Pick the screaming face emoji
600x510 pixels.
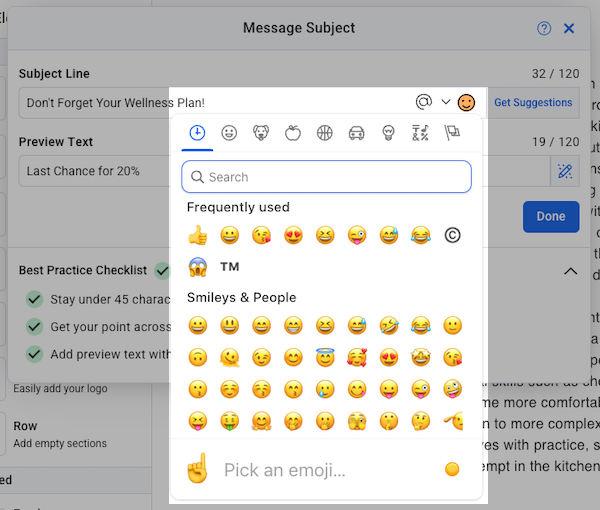[x=198, y=267]
